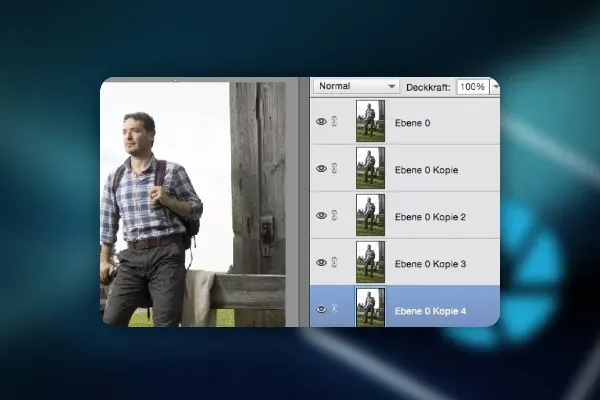This screenshot has height=400, width=600.
Task: Click link icon on Ebene 0 Kopie 3
Action: [x=334, y=262]
